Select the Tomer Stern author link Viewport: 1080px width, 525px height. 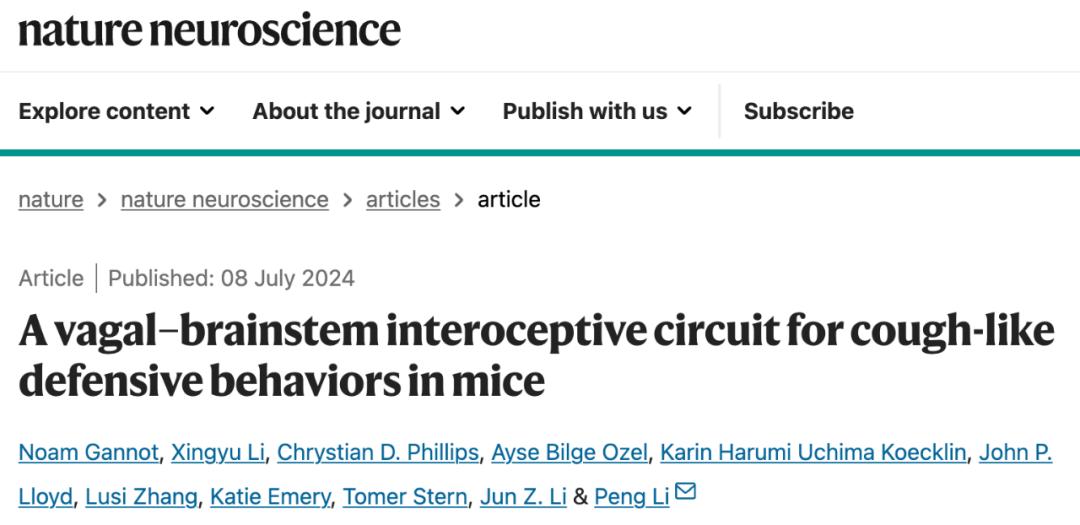pyautogui.click(x=405, y=496)
